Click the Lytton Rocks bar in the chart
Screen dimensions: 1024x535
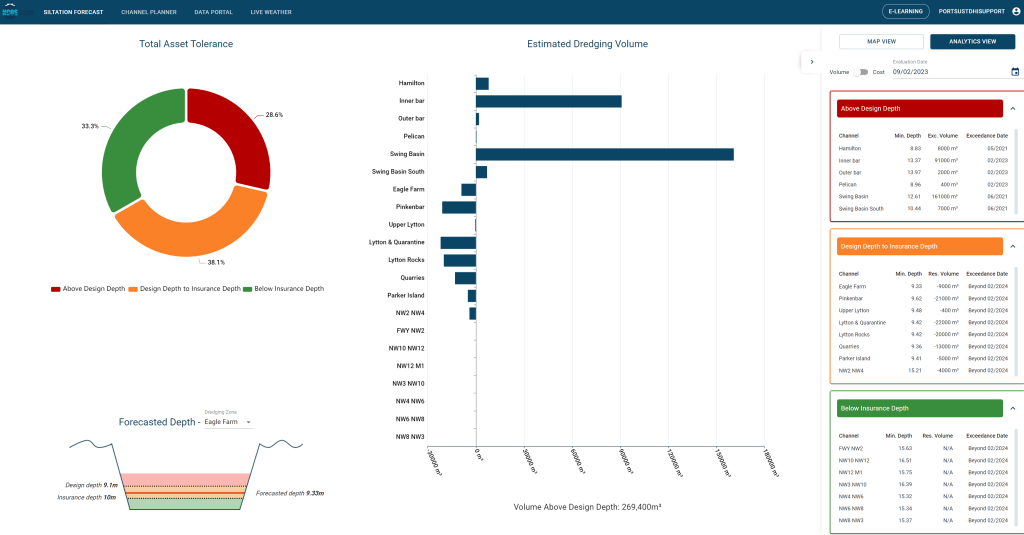(x=460, y=260)
